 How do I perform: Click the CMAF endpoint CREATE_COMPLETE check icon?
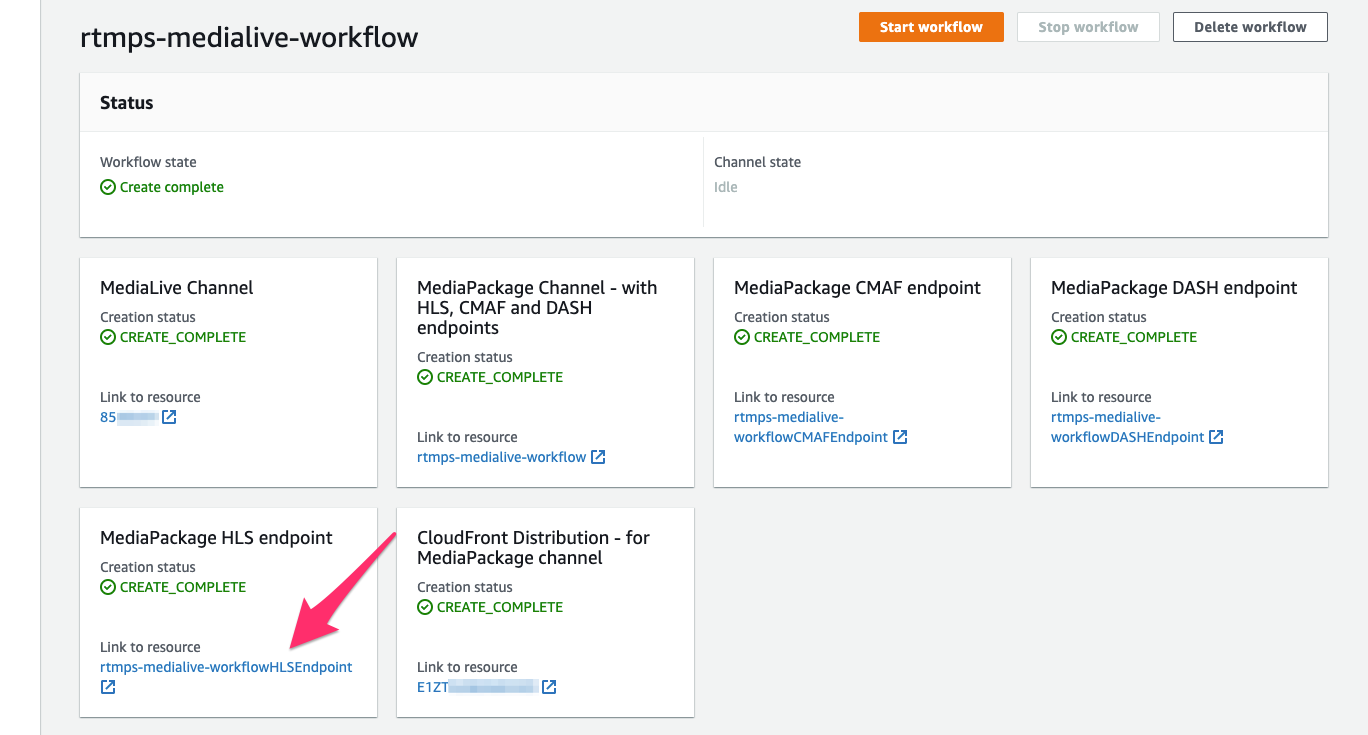click(742, 337)
